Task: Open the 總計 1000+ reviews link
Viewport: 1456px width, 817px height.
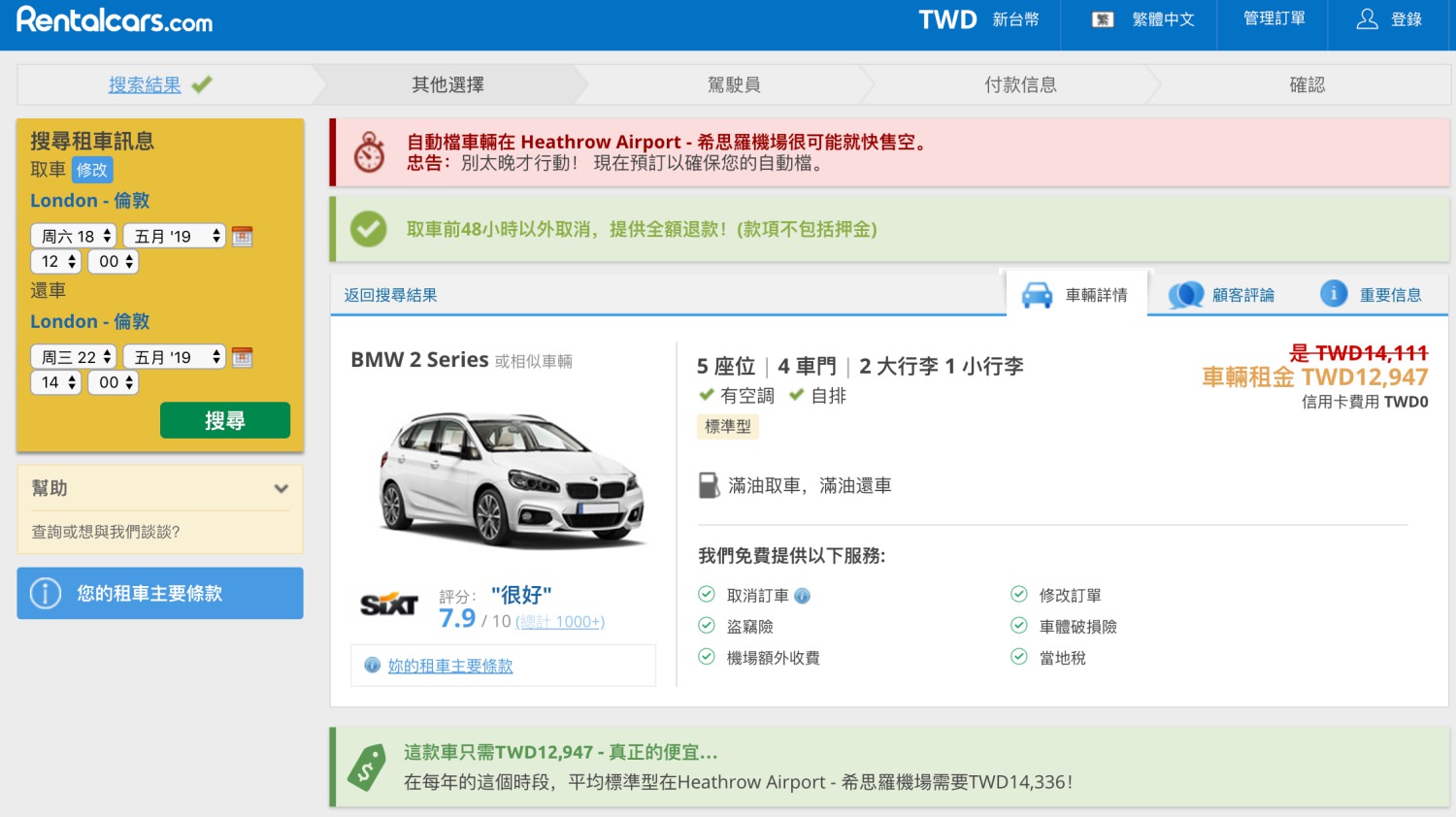Action: 560,622
